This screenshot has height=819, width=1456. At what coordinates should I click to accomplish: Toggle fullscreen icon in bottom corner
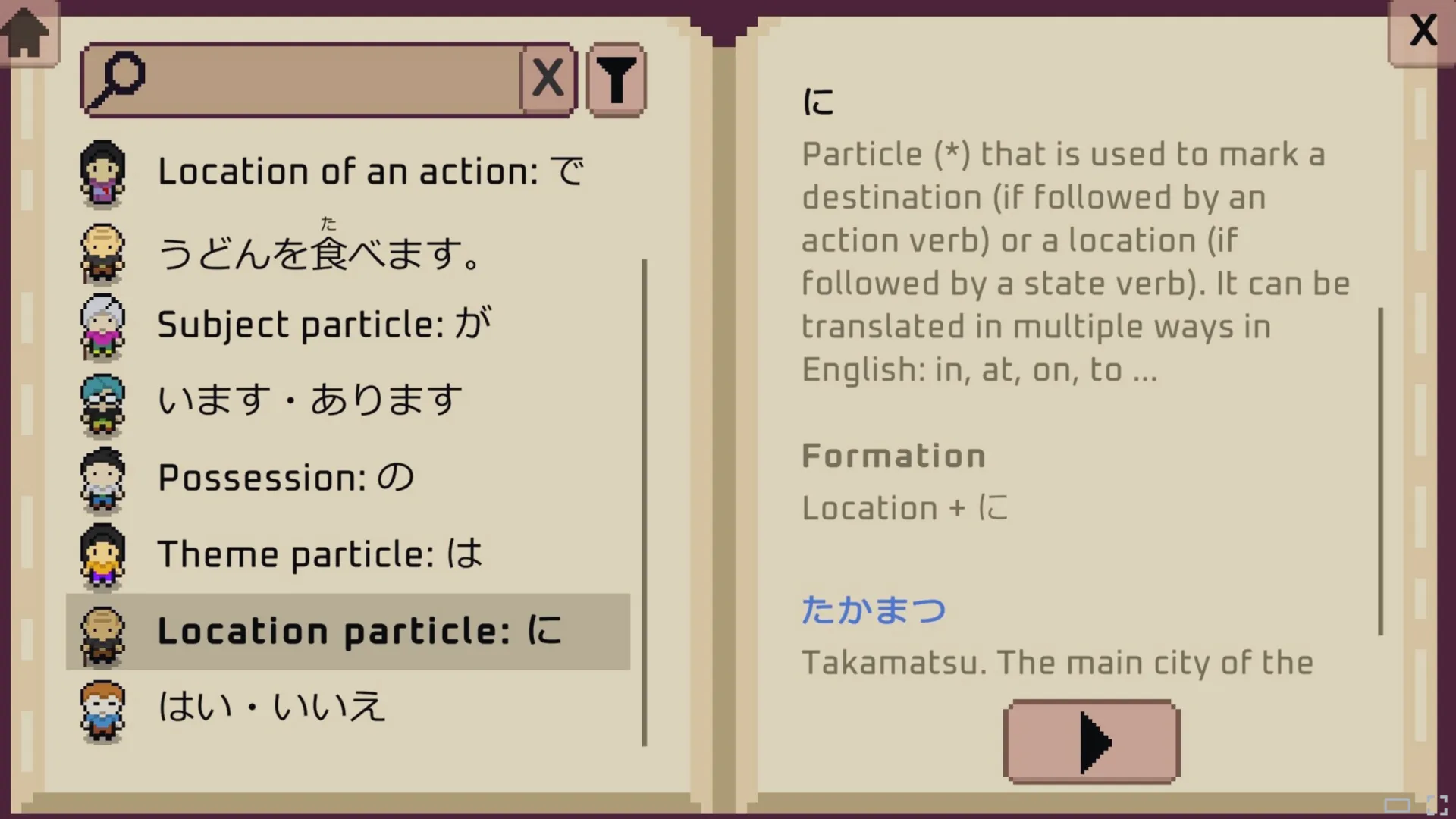point(1436,805)
